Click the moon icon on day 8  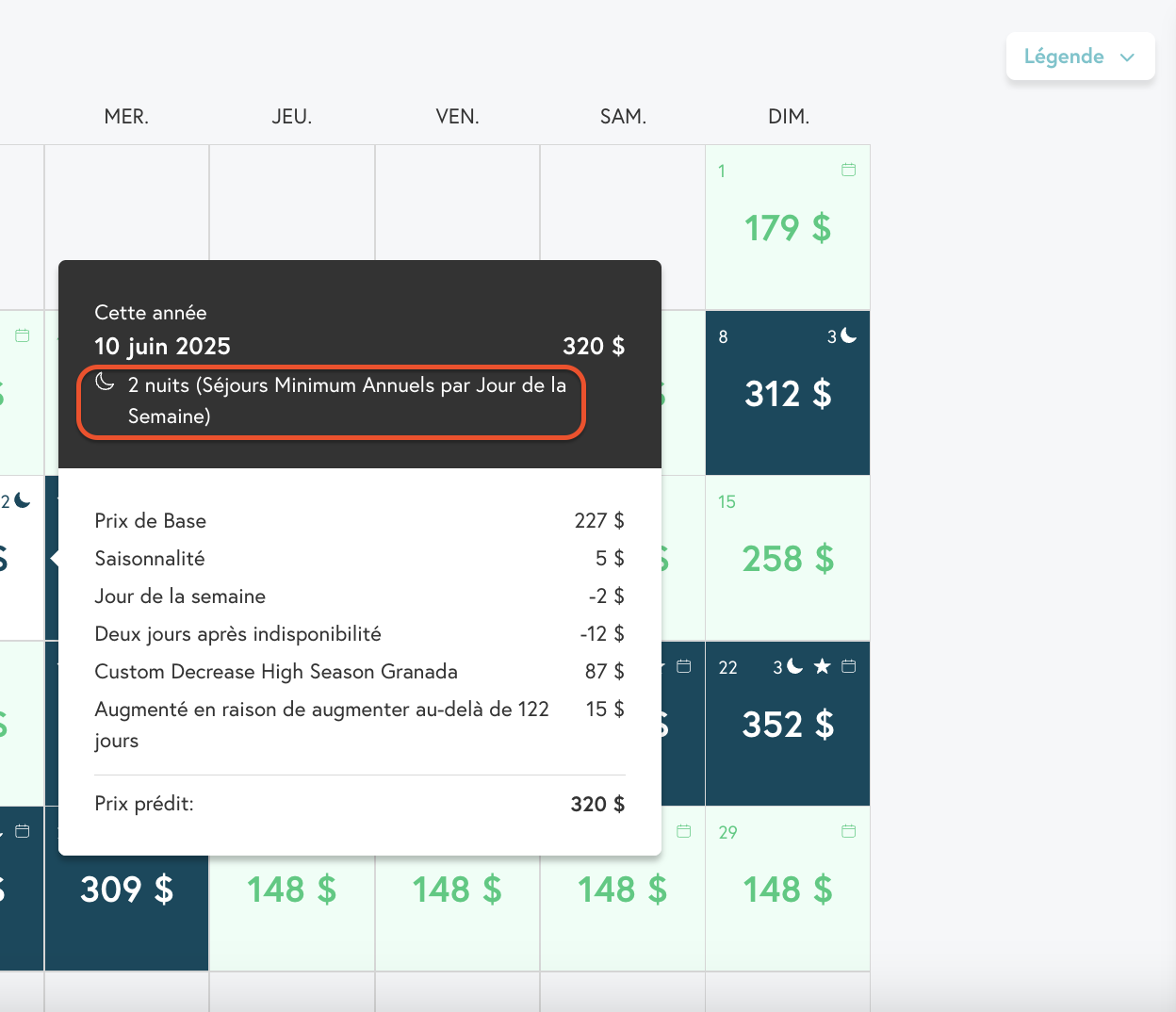[x=849, y=335]
